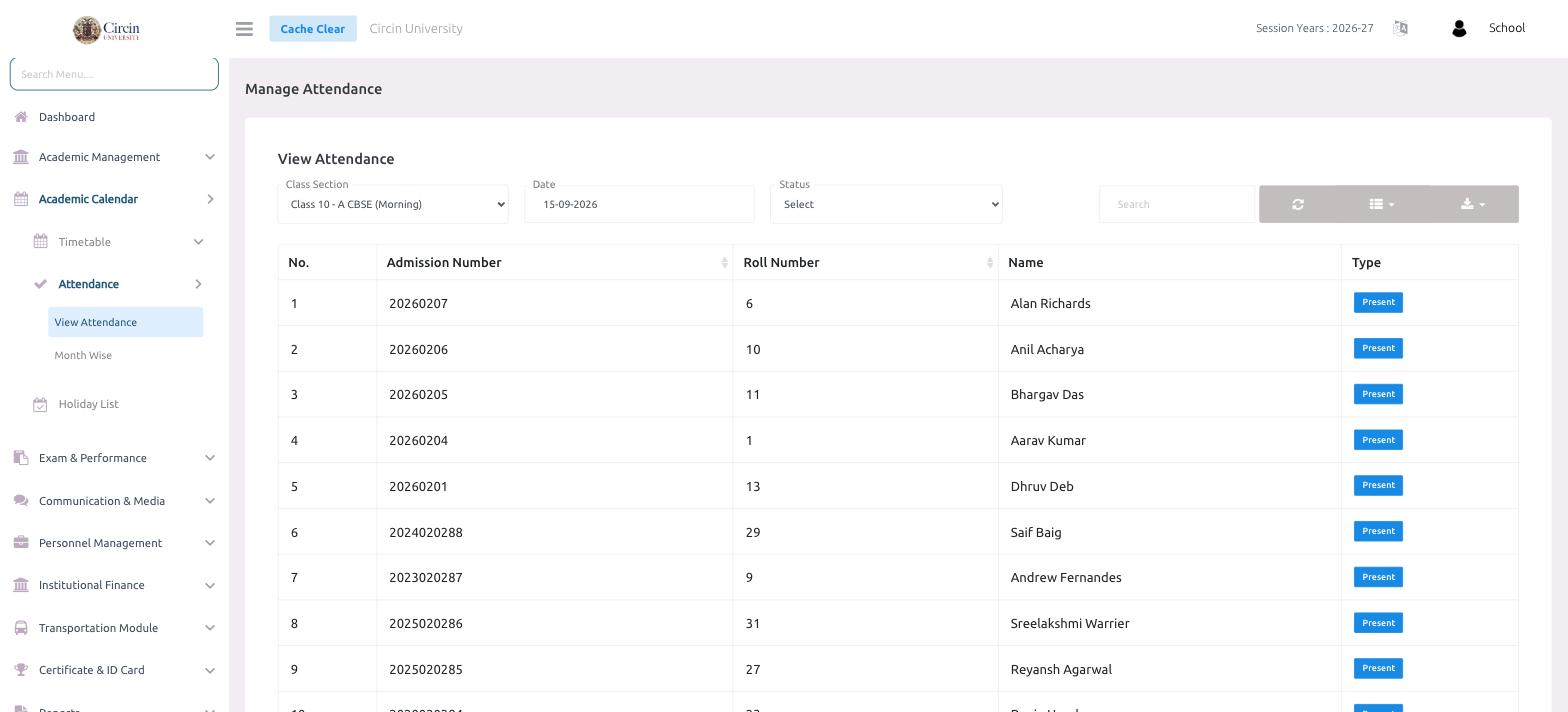Open the user profile avatar icon
This screenshot has height=712, width=1568.
click(x=1458, y=29)
